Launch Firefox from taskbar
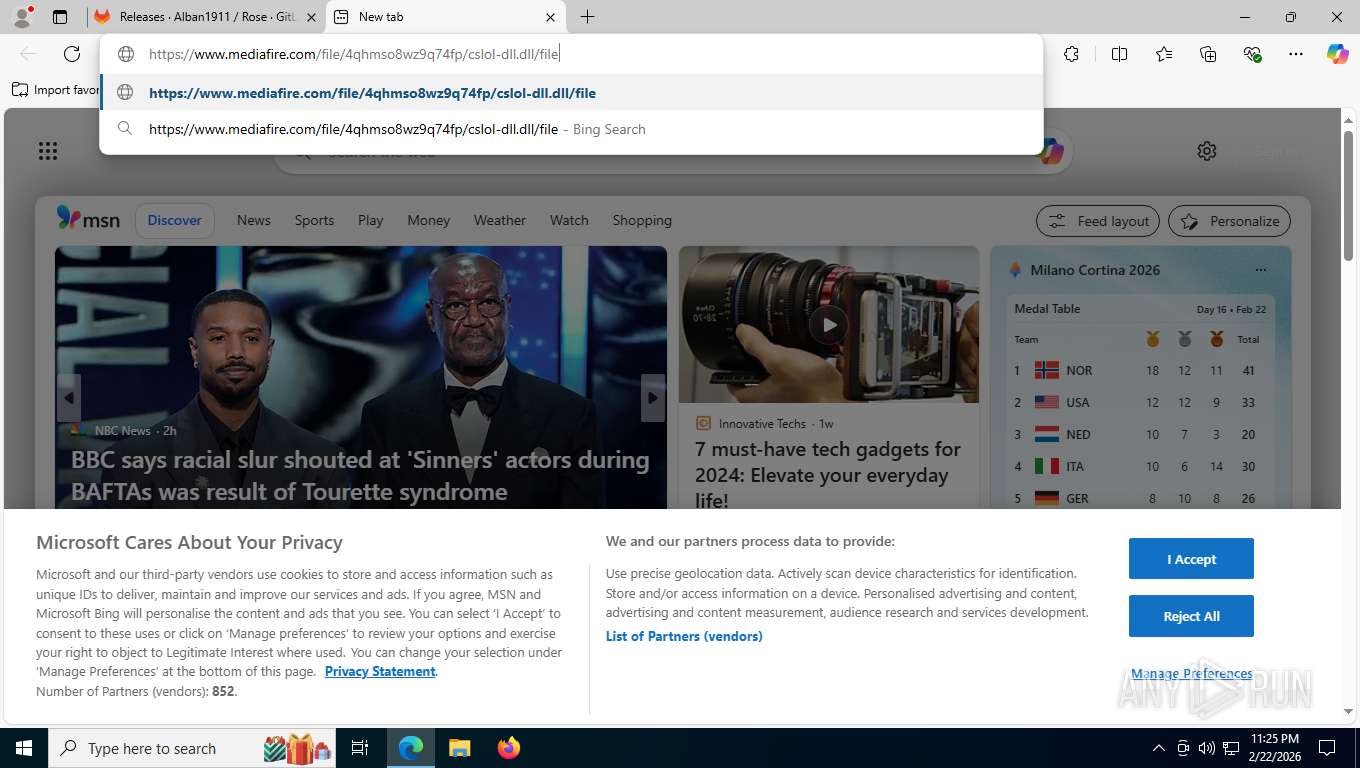The height and width of the screenshot is (768, 1360). click(x=509, y=748)
